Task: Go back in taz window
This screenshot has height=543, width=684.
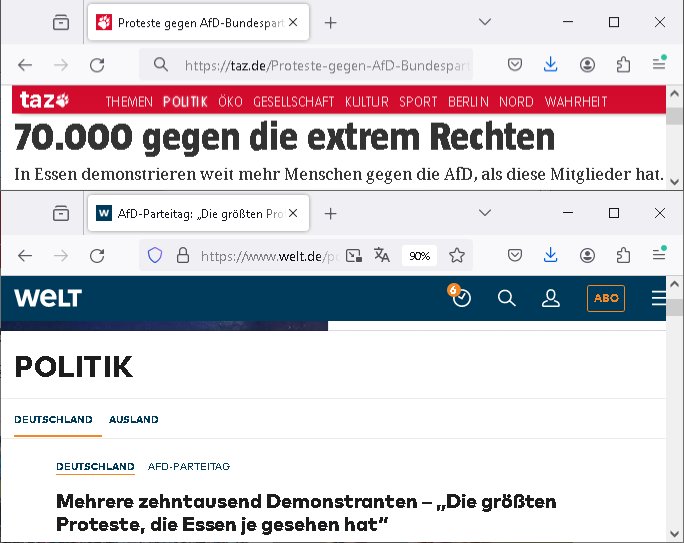Action: (25, 65)
